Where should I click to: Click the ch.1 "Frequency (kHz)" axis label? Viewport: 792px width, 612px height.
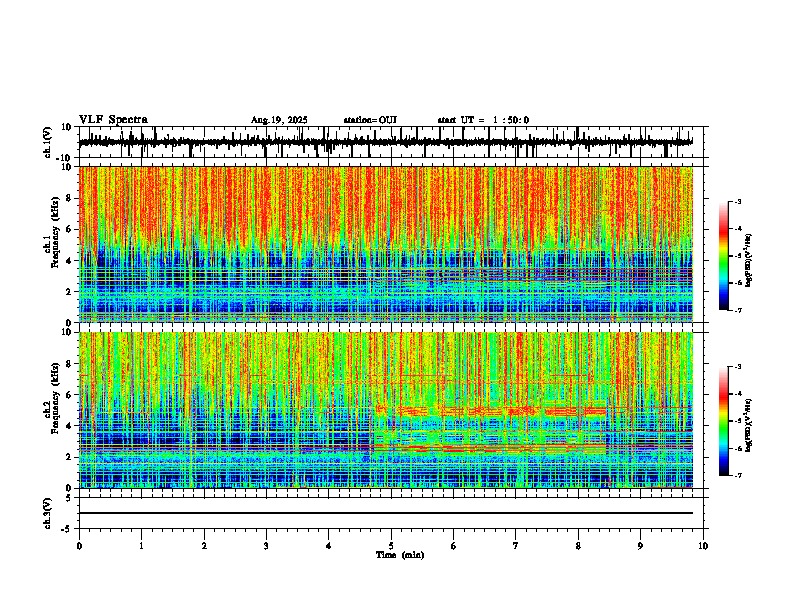(55, 231)
